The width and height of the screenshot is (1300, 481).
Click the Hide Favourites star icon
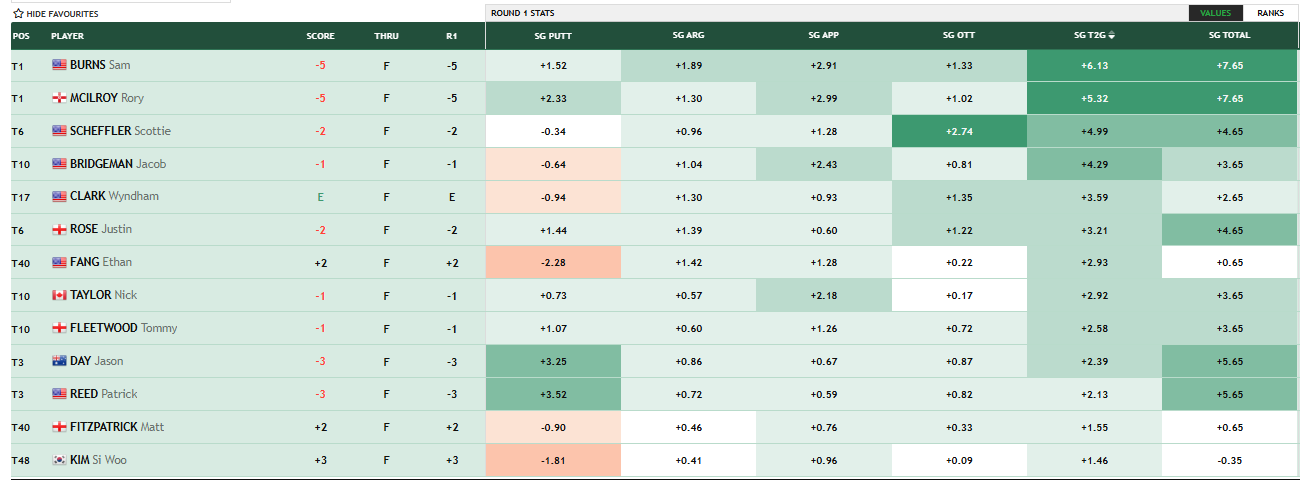coord(18,14)
